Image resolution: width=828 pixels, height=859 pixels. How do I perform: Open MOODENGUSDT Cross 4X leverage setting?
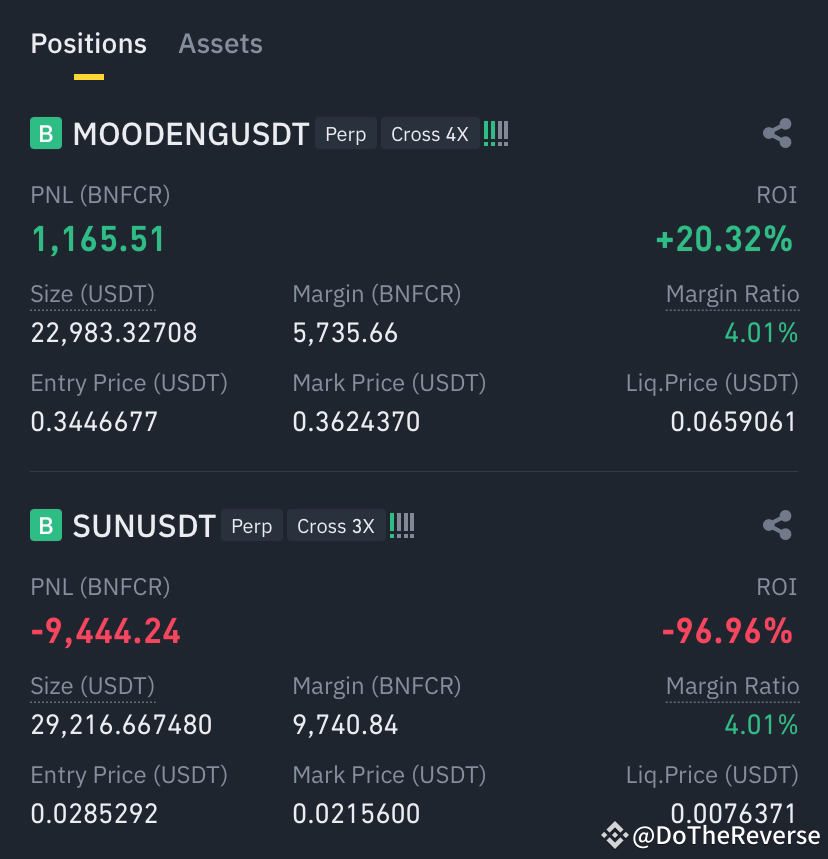[430, 134]
